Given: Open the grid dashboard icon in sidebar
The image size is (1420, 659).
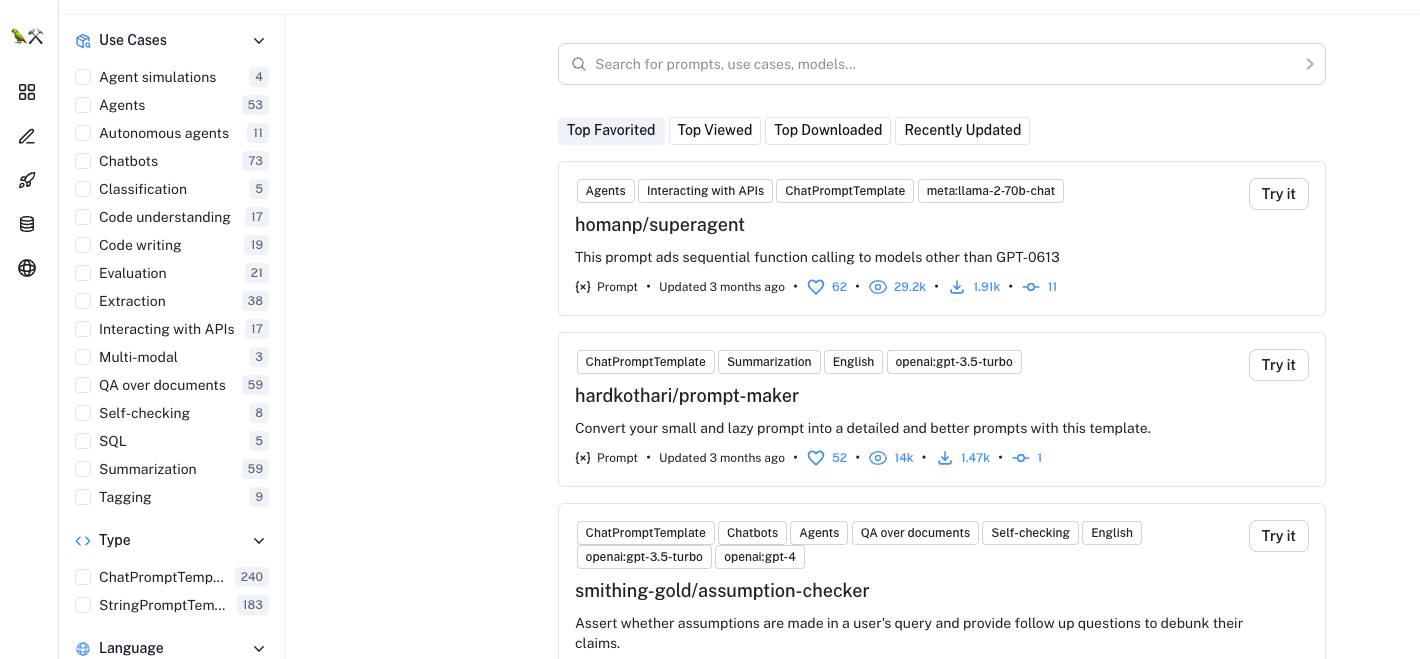Looking at the screenshot, I should (27, 92).
